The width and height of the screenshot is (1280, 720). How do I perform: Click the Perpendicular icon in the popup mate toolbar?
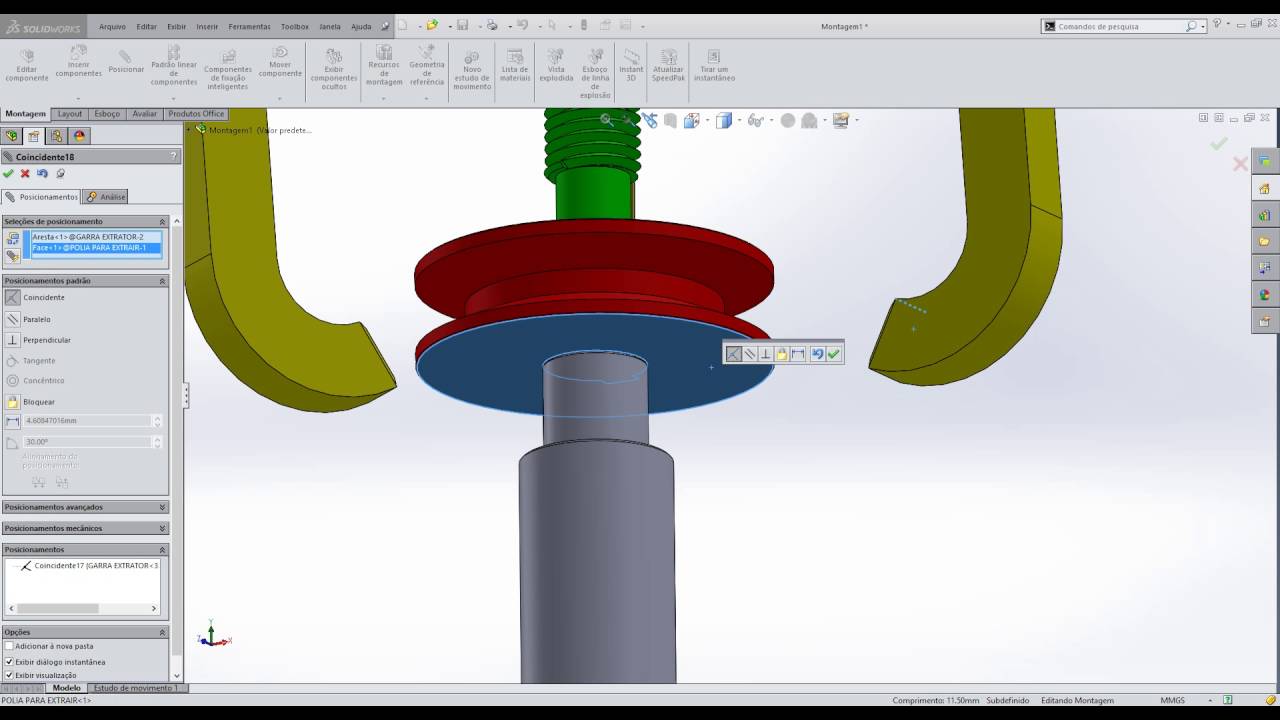coord(766,354)
